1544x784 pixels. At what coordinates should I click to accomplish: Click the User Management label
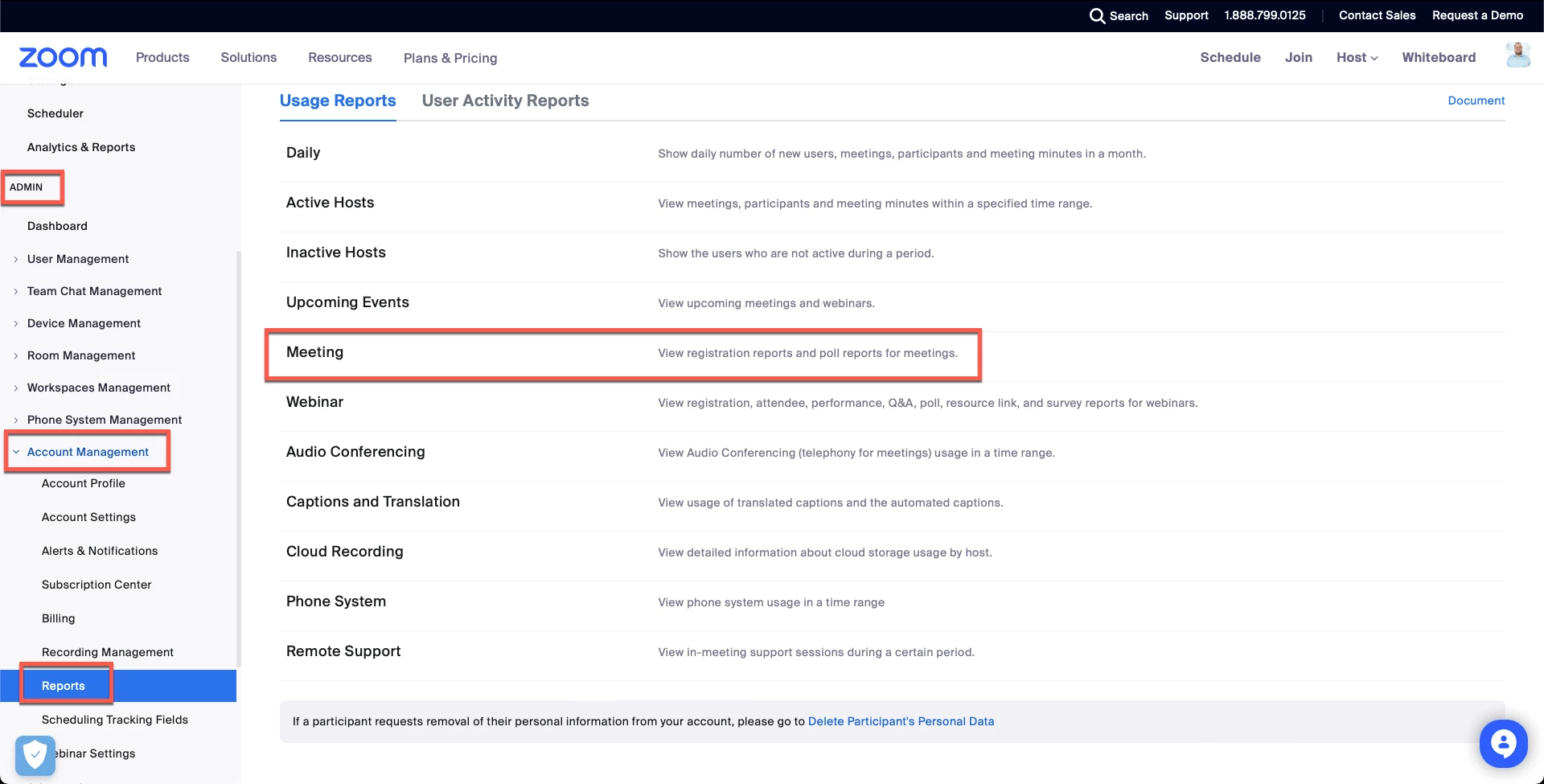(x=78, y=259)
